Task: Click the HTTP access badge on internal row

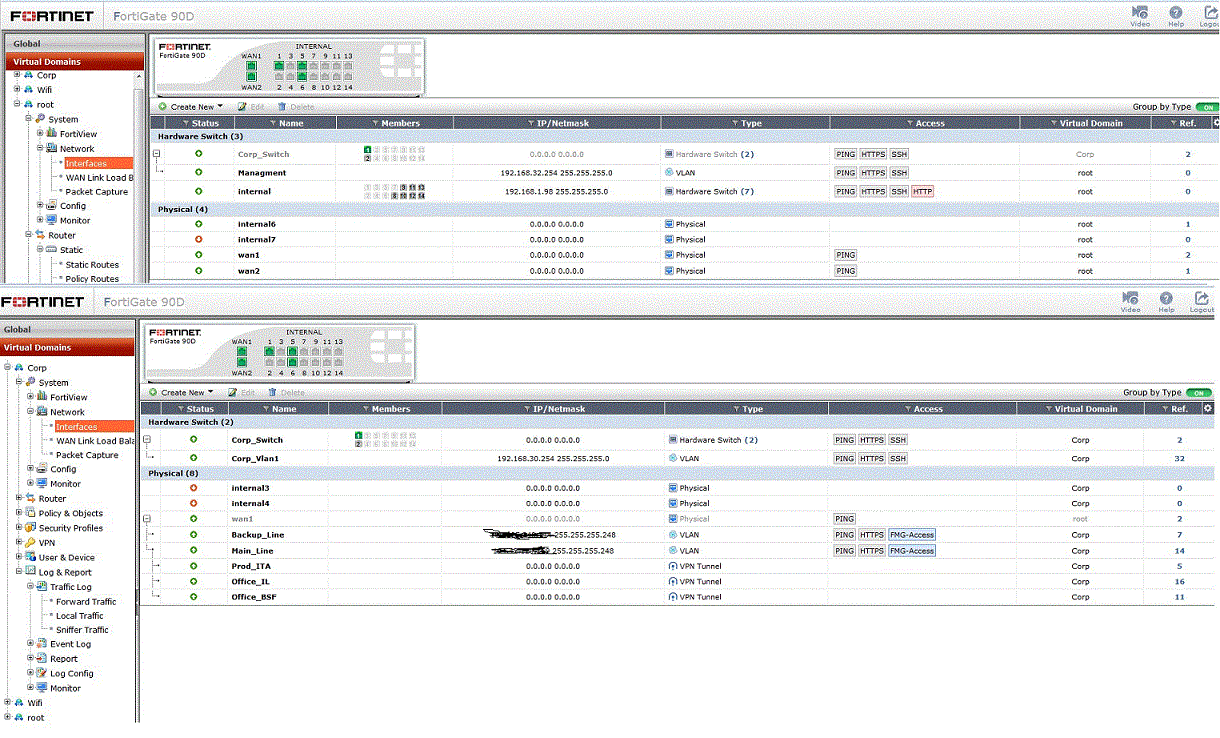Action: pos(922,191)
